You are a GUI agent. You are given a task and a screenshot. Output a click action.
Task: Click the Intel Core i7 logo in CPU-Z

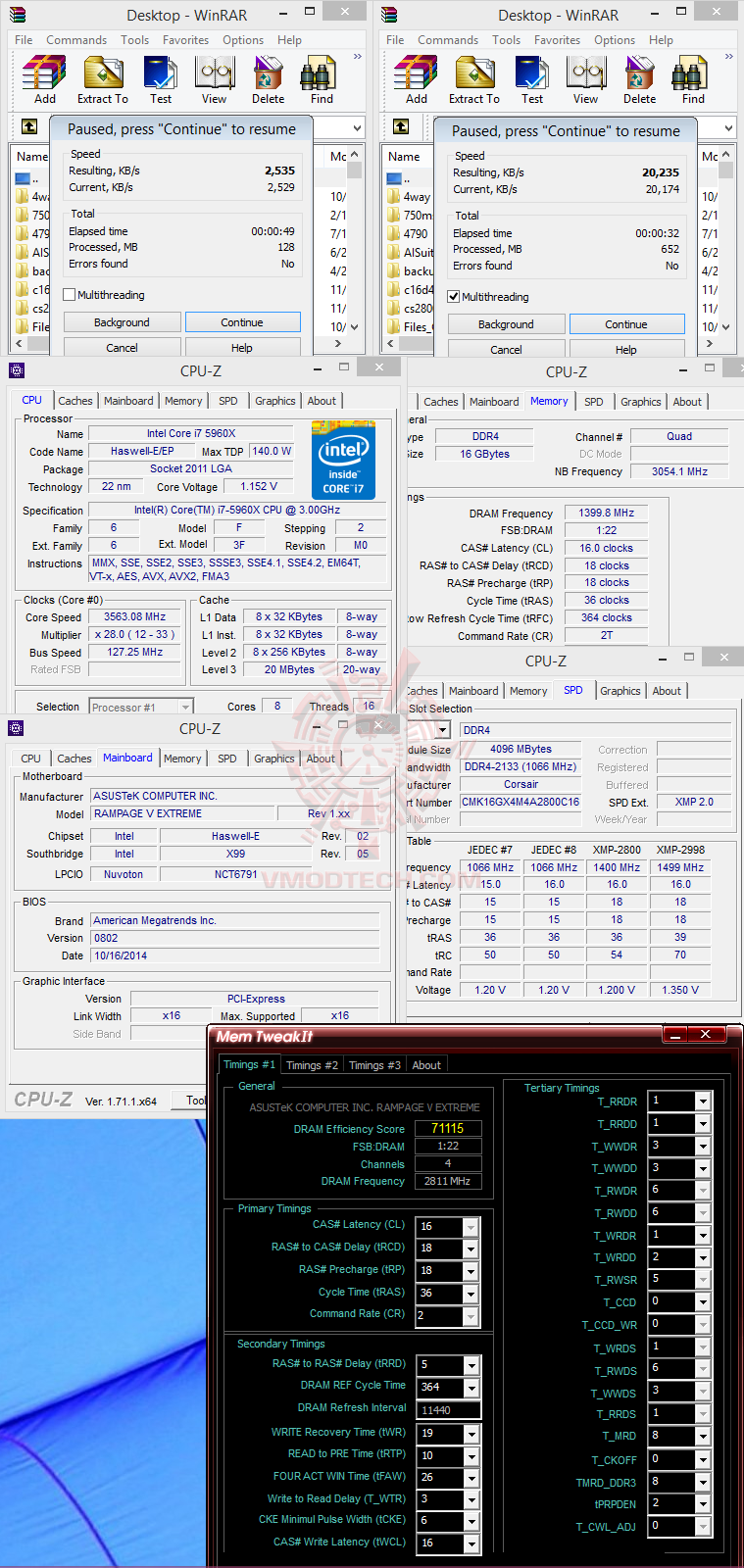click(343, 460)
